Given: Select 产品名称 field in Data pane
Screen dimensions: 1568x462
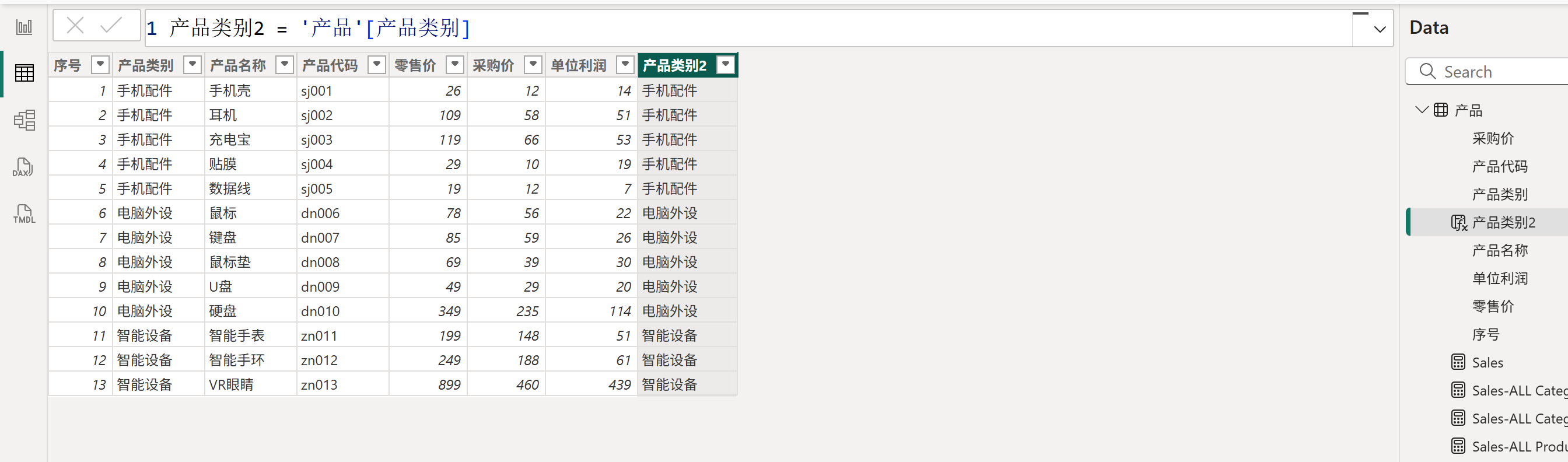Looking at the screenshot, I should 1500,250.
